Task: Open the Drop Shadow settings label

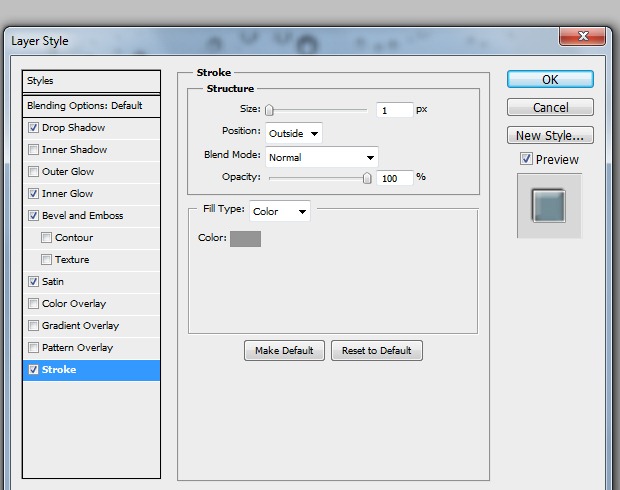Action: click(74, 128)
